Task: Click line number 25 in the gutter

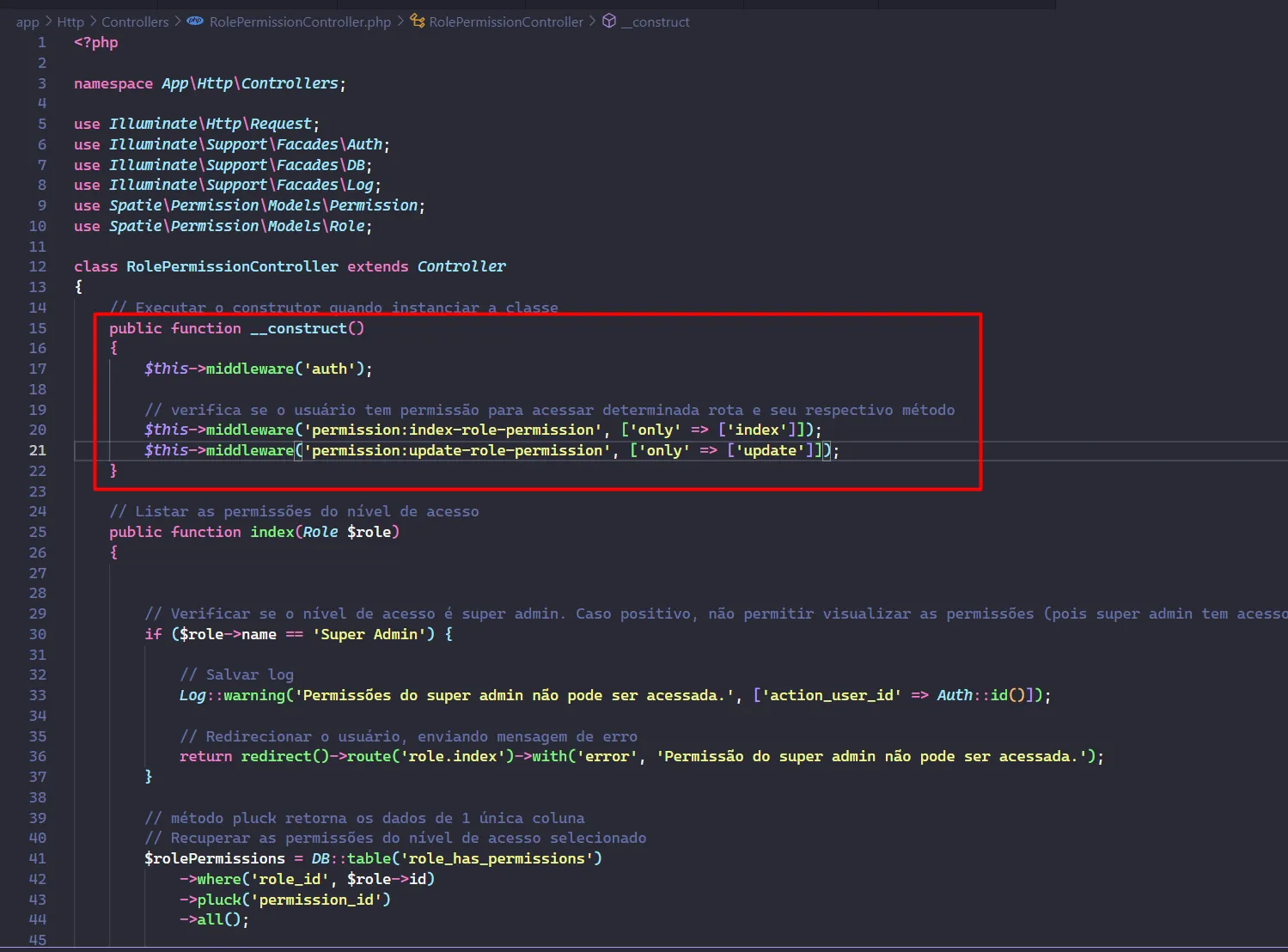Action: [38, 532]
